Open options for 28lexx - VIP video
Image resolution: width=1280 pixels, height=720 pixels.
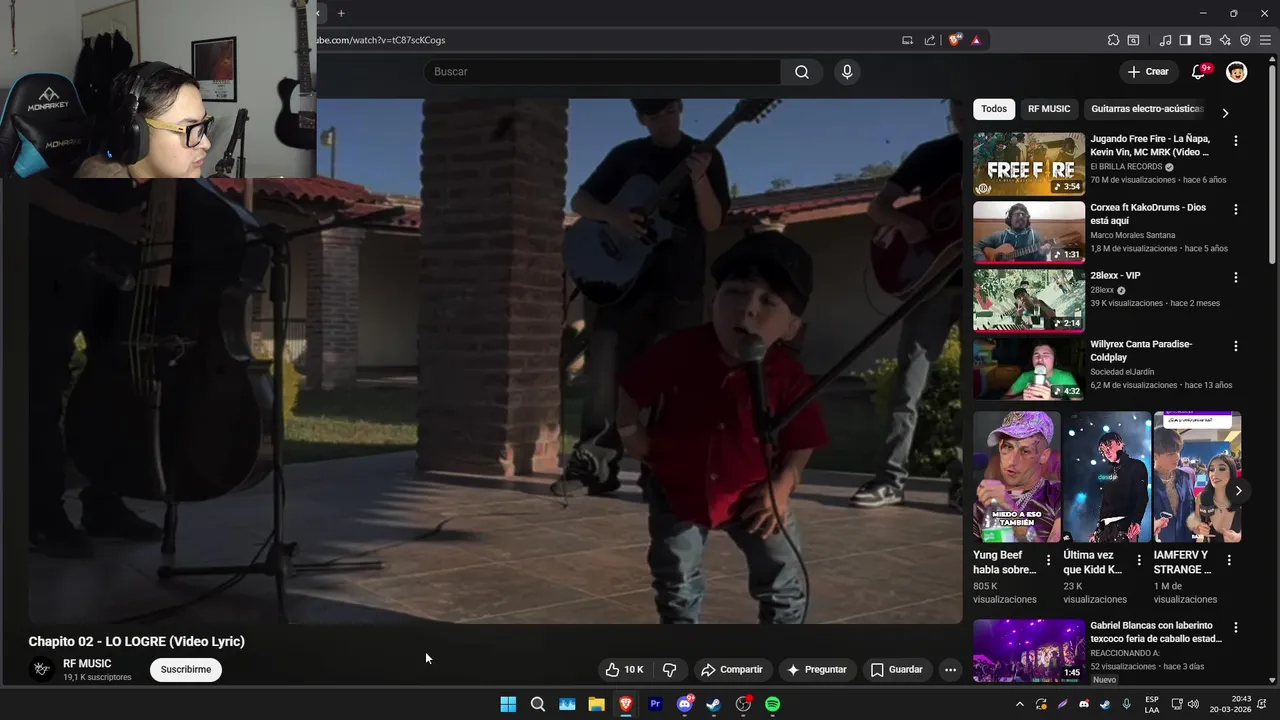click(x=1236, y=278)
